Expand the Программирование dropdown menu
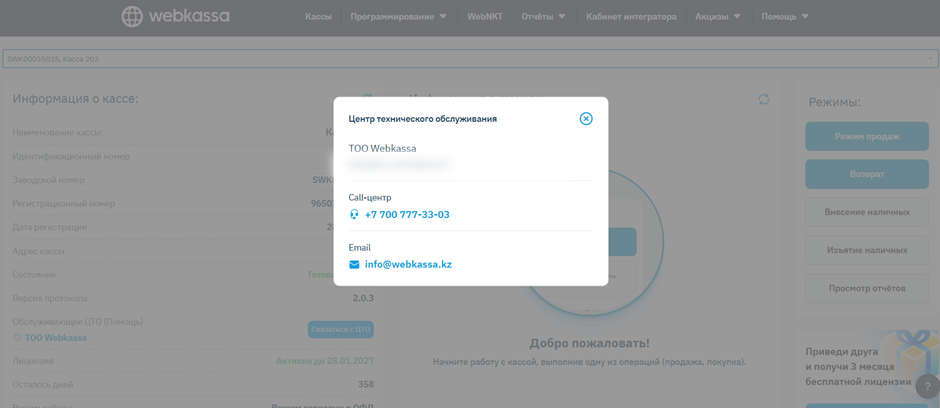The width and height of the screenshot is (940, 408). [x=399, y=17]
